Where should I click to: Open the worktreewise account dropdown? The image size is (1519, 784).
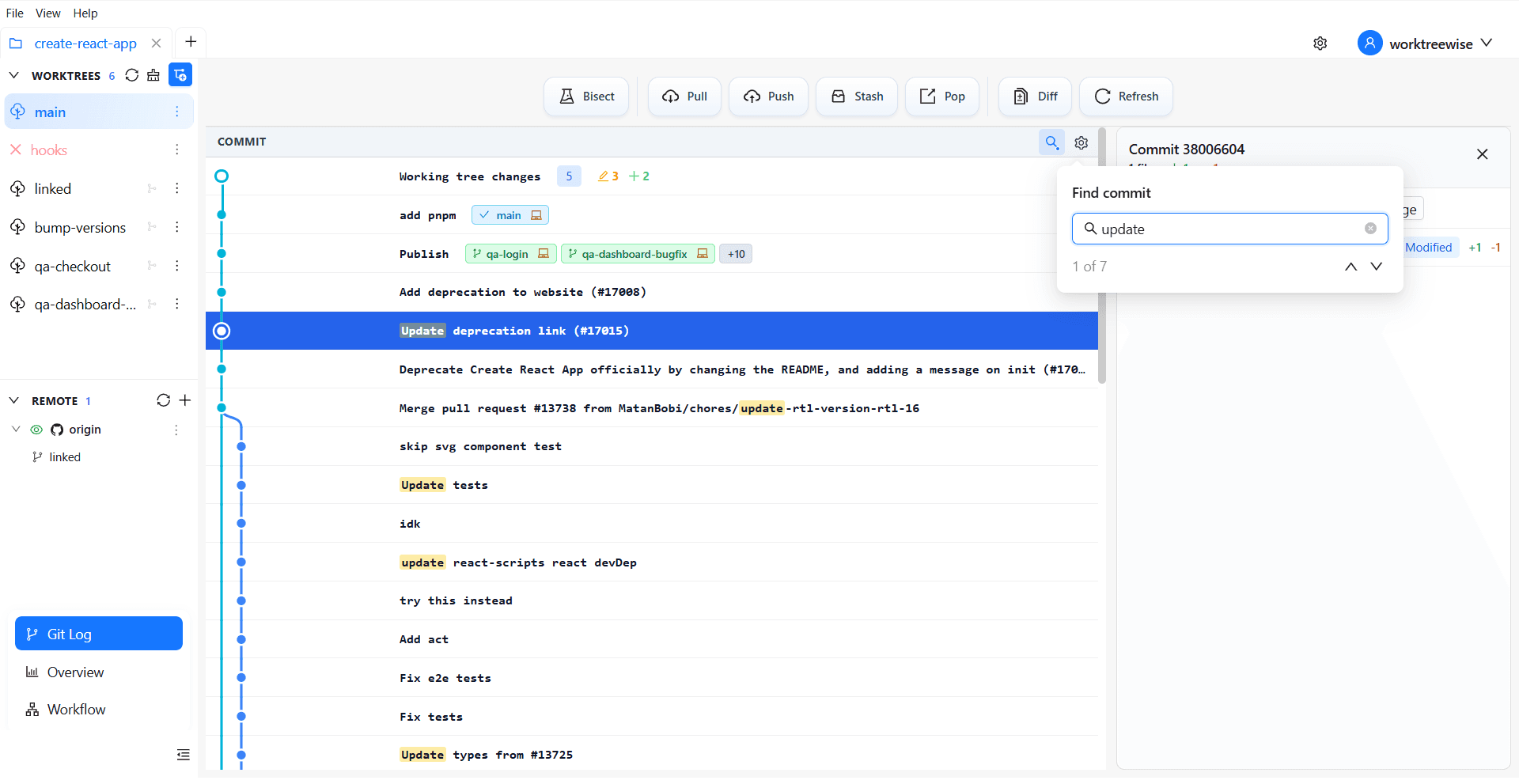pos(1424,44)
